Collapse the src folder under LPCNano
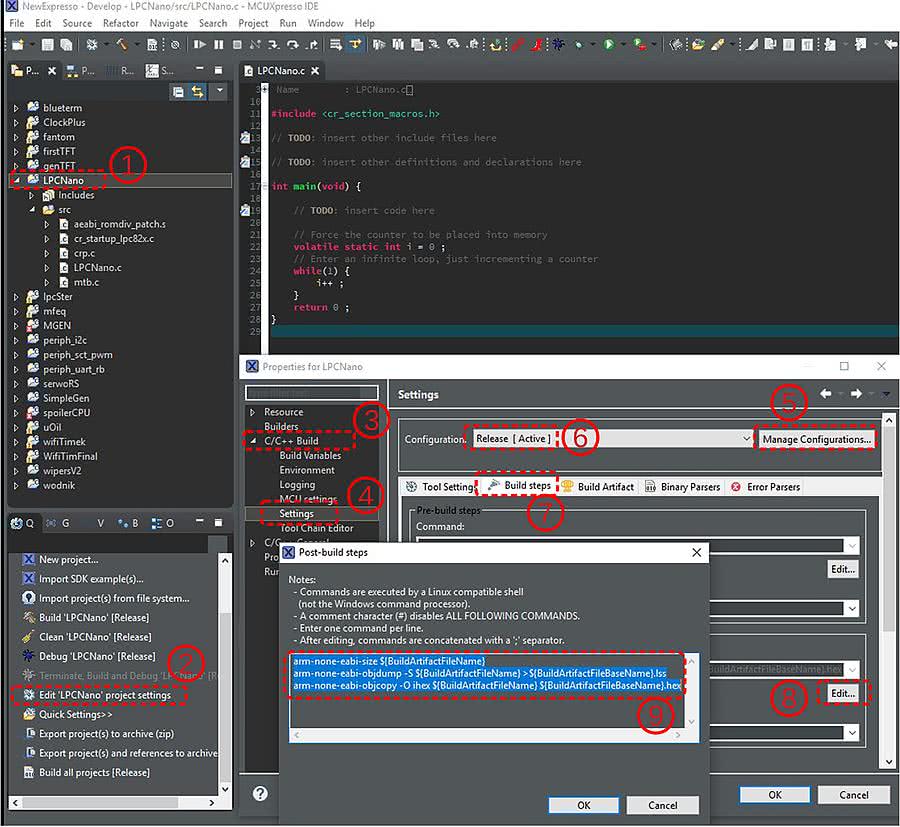The image size is (900, 827). pos(31,210)
